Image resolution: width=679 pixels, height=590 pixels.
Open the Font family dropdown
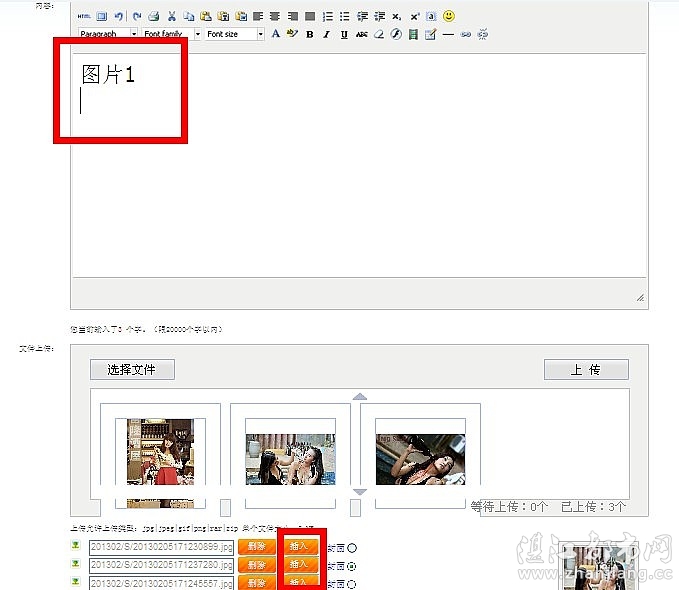point(197,34)
